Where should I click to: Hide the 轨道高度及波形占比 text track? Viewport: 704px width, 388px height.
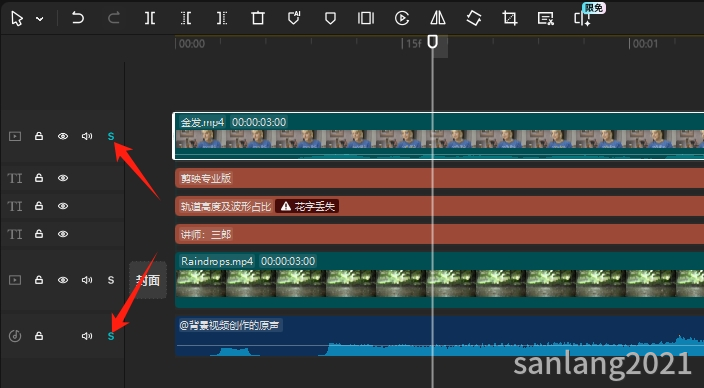[x=63, y=206]
